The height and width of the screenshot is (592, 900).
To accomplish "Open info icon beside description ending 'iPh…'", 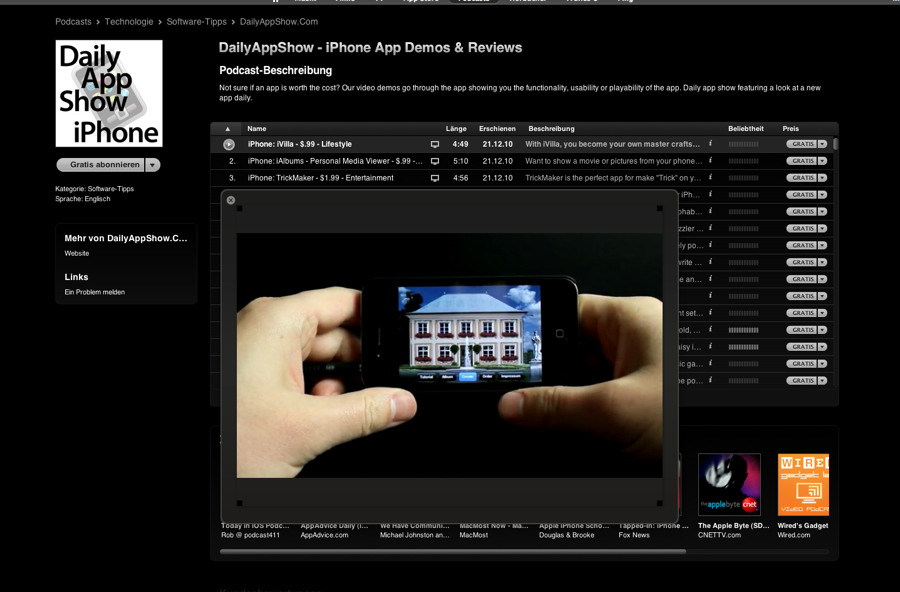I will (711, 194).
